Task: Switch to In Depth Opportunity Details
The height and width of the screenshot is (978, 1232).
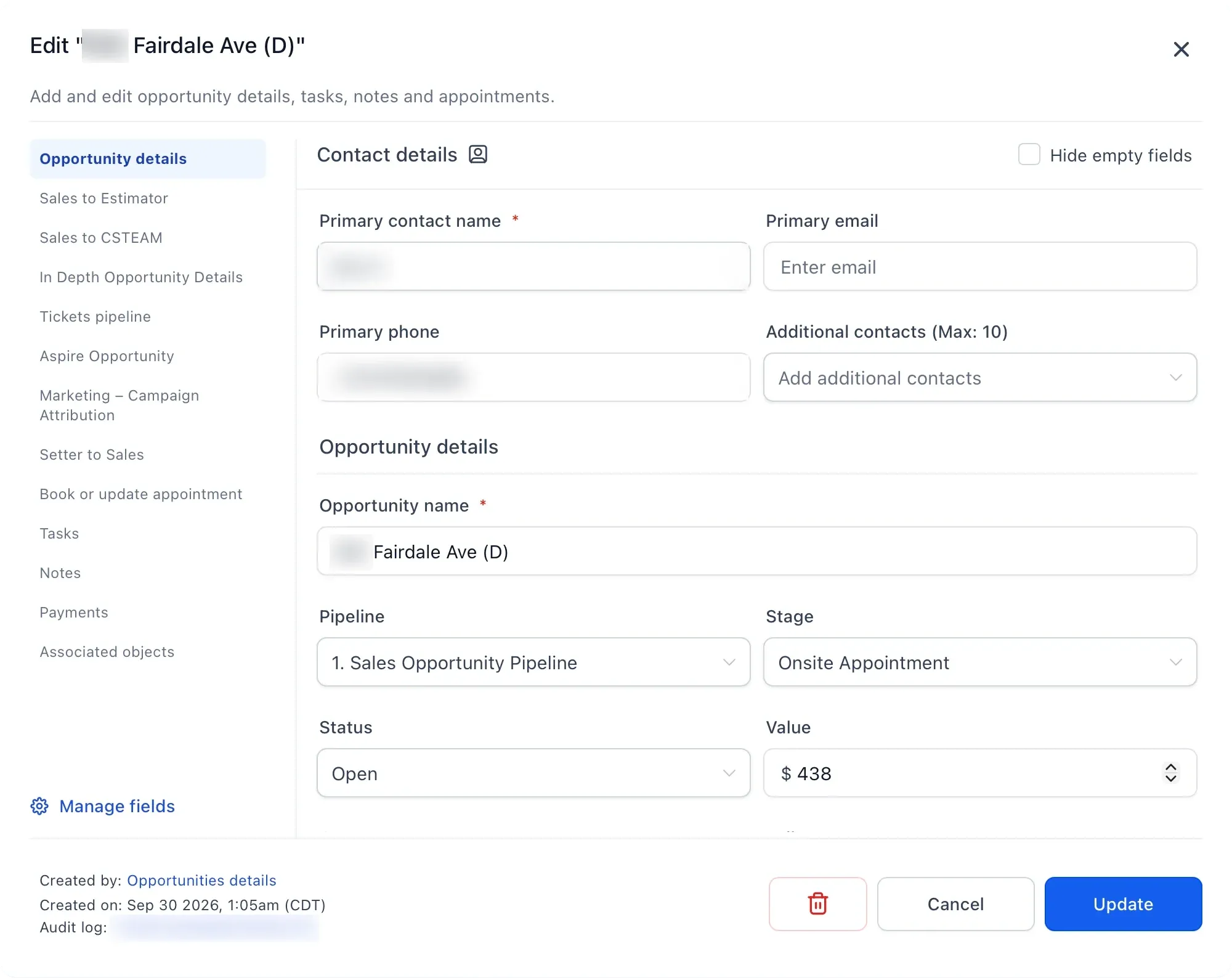Action: [x=141, y=277]
